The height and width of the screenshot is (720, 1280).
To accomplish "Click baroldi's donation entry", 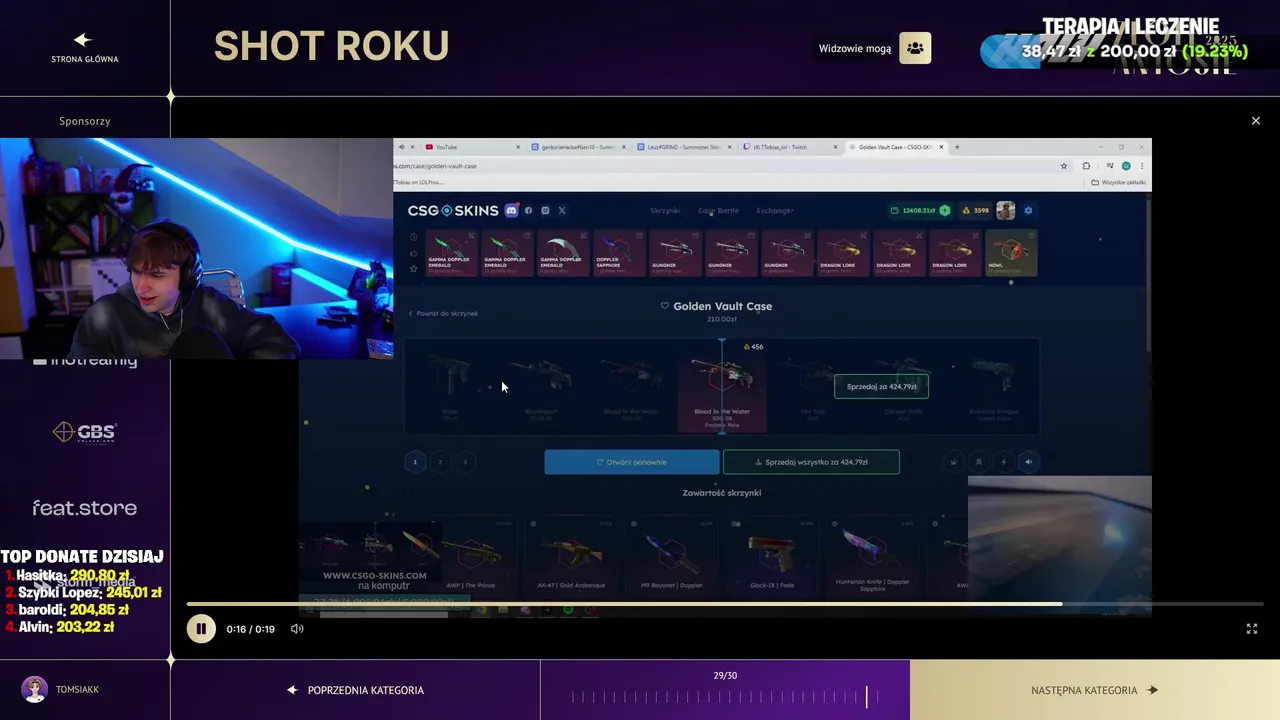I will coord(67,609).
